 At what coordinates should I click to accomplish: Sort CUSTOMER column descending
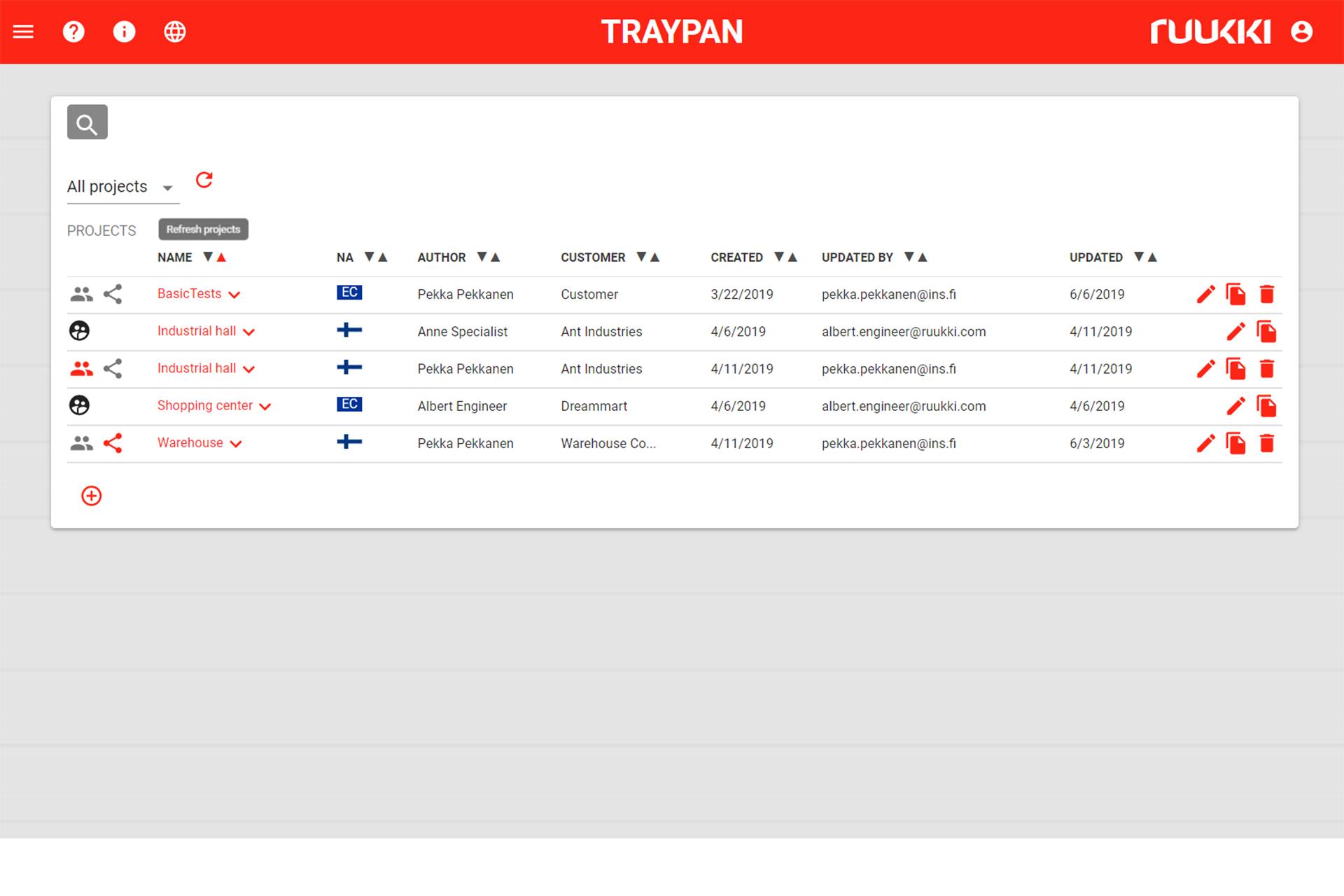[x=641, y=257]
